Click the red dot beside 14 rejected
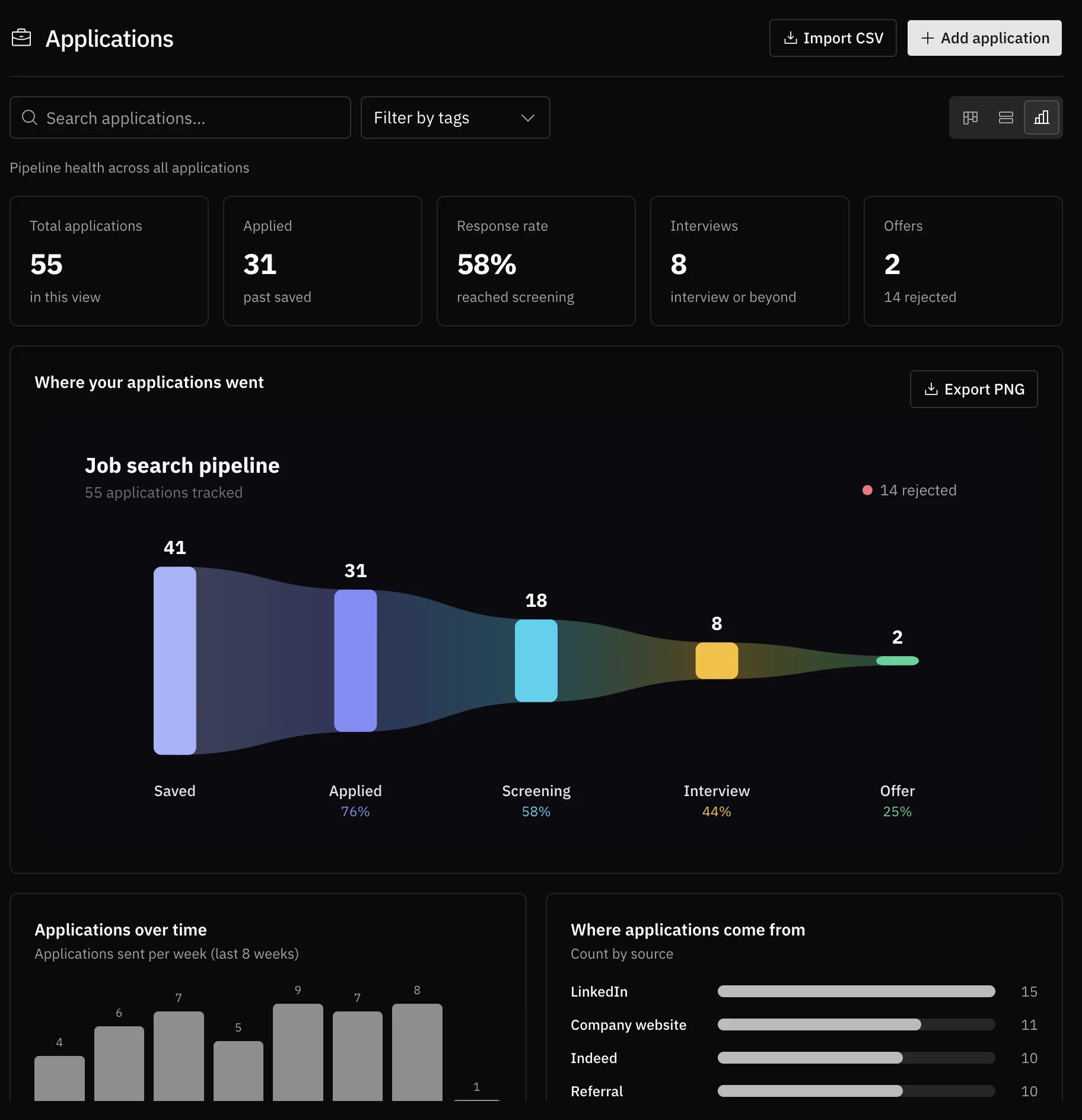Image resolution: width=1082 pixels, height=1120 pixels. click(x=867, y=490)
